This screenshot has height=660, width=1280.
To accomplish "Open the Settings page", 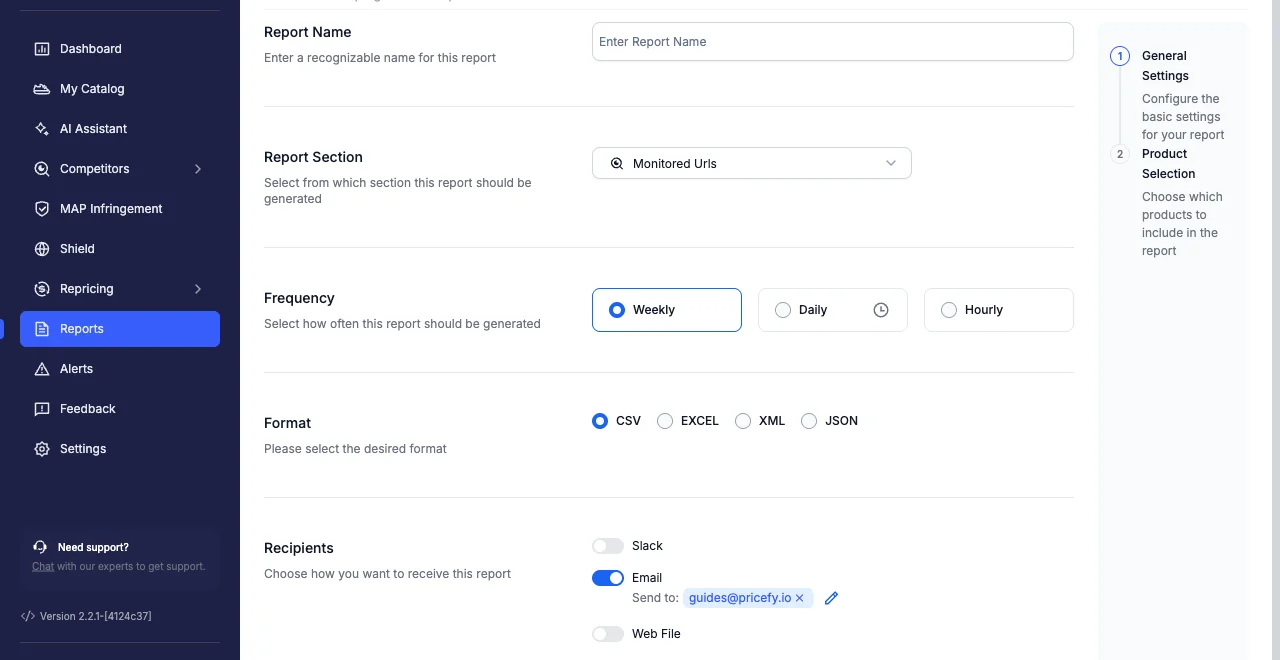I will pos(120,449).
